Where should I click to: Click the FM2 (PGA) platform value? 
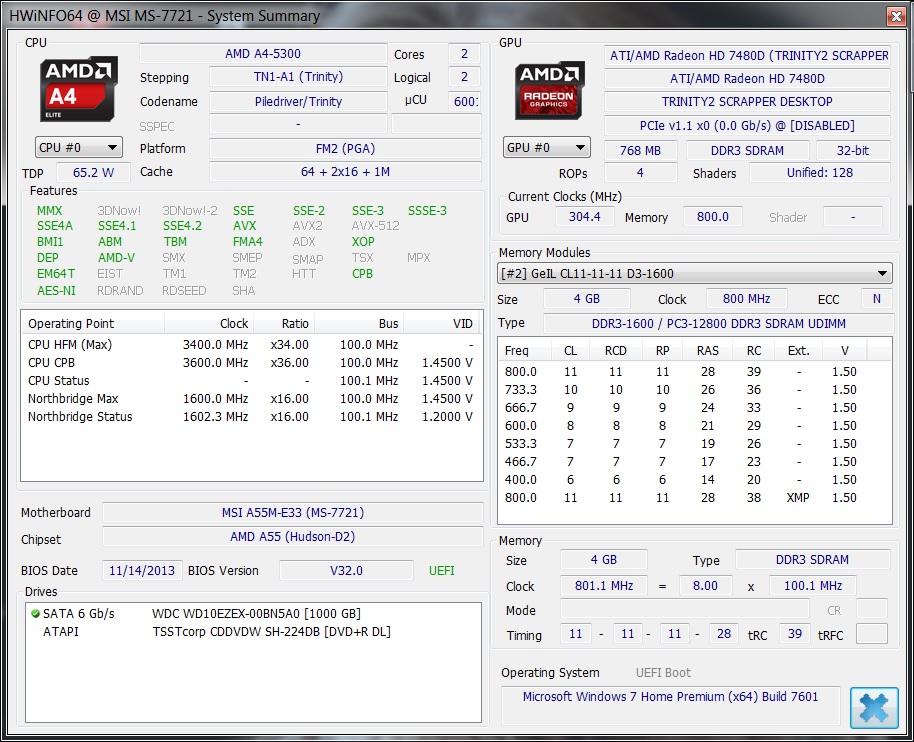click(x=345, y=149)
